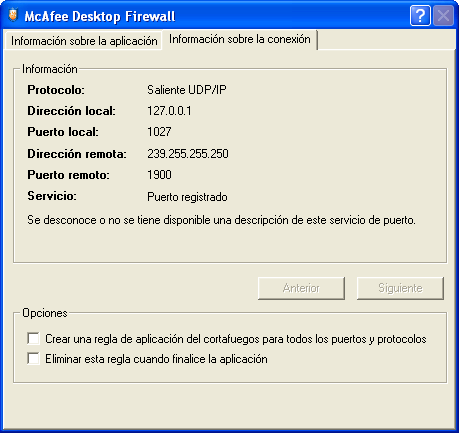
Task: Click the local port value 1027
Action: pyautogui.click(x=159, y=132)
